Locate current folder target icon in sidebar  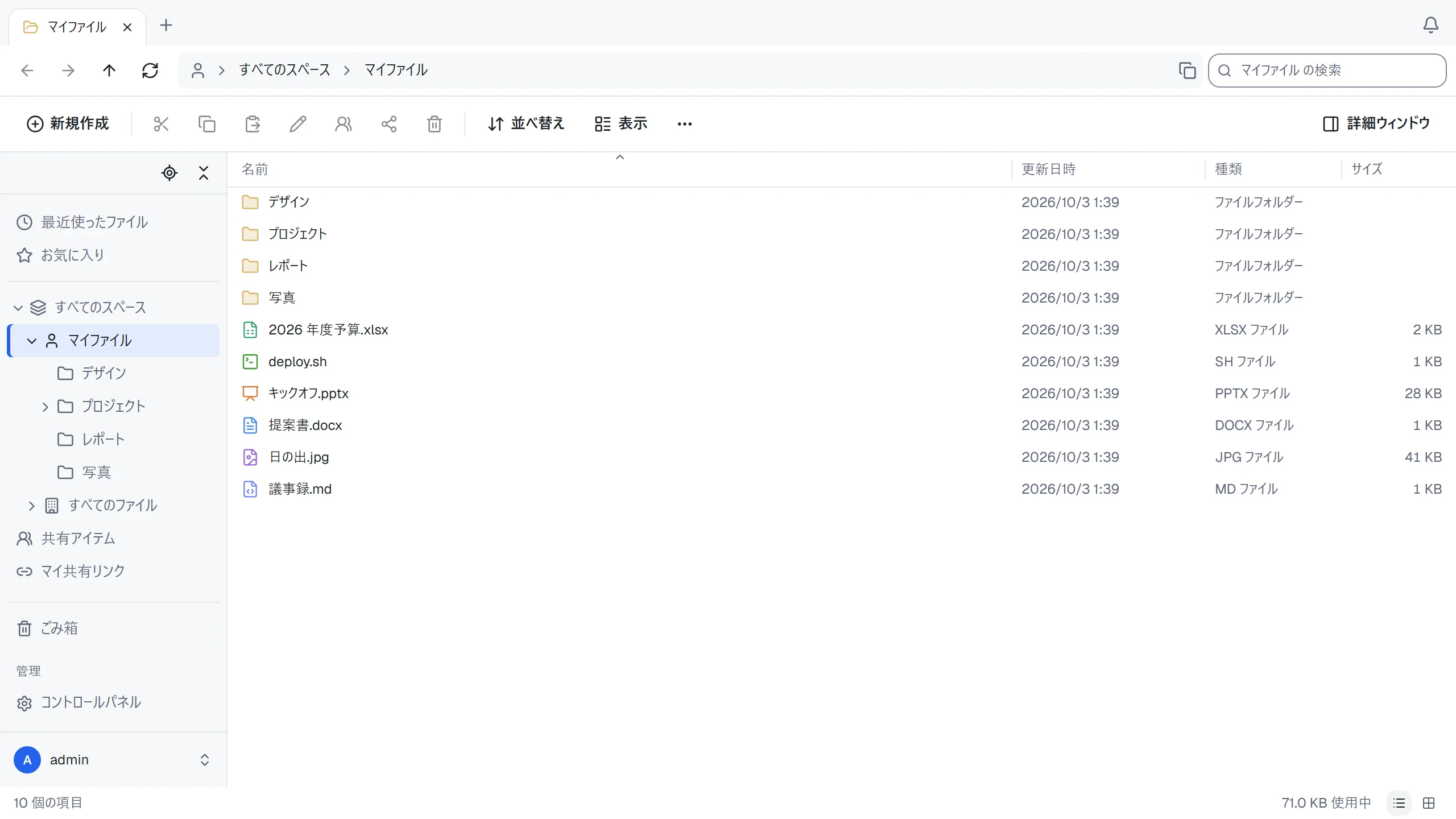coord(169,172)
